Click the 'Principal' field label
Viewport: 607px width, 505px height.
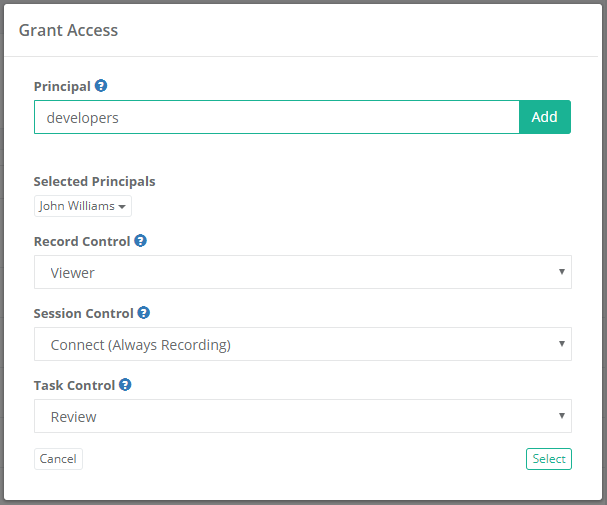62,86
